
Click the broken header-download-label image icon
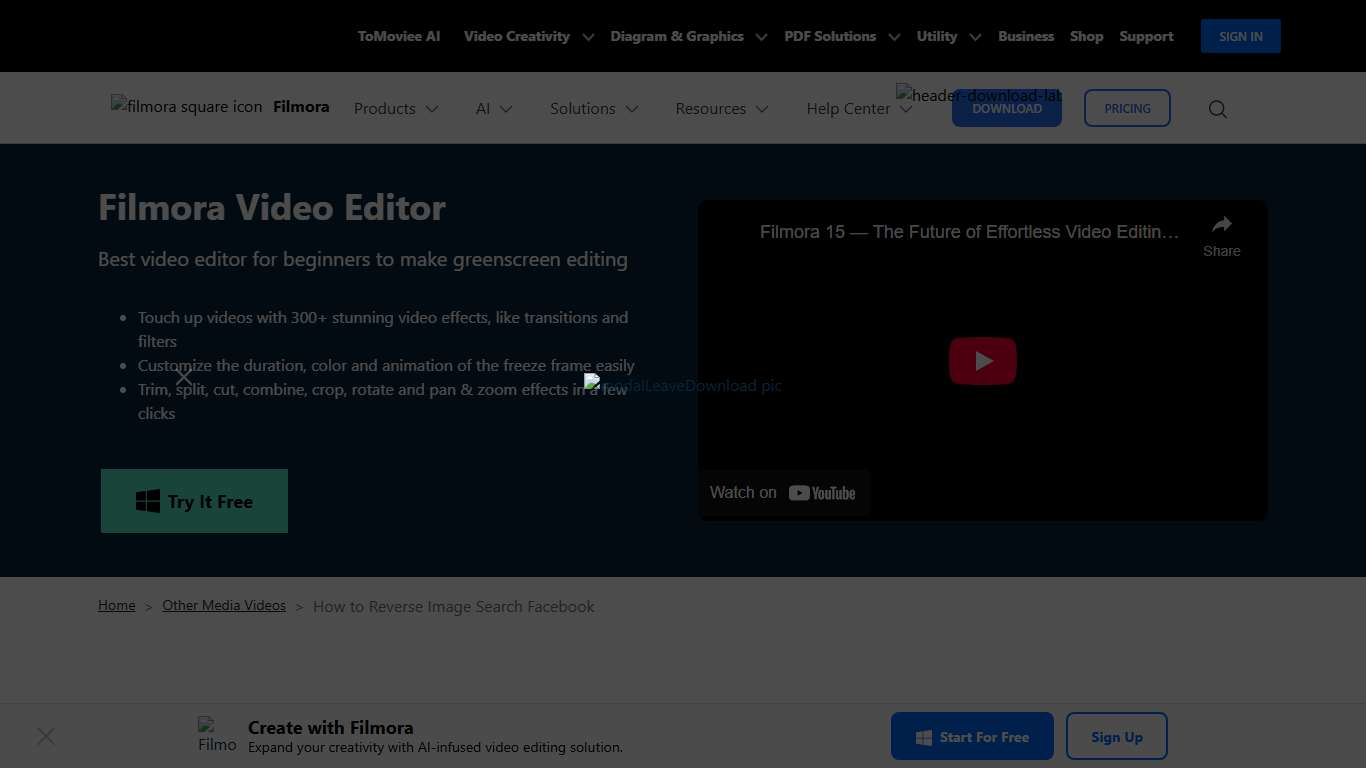click(x=901, y=95)
